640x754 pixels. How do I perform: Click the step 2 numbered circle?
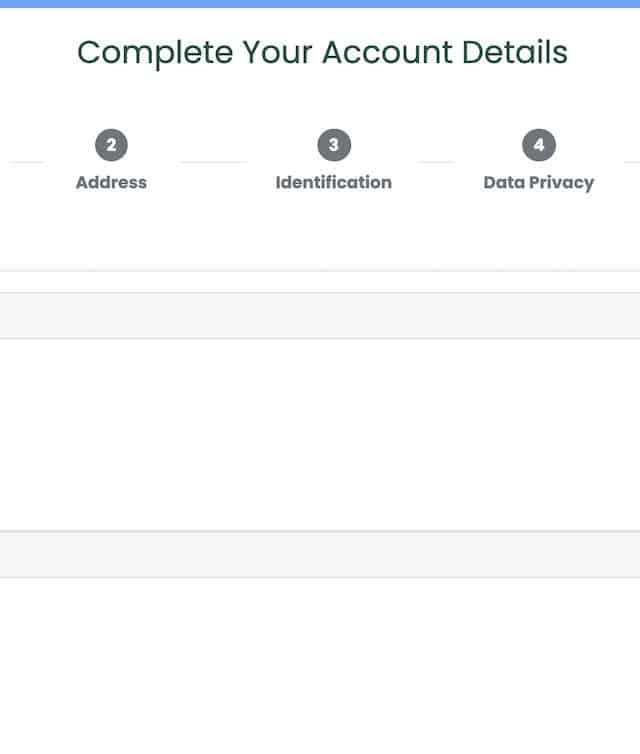click(x=111, y=146)
